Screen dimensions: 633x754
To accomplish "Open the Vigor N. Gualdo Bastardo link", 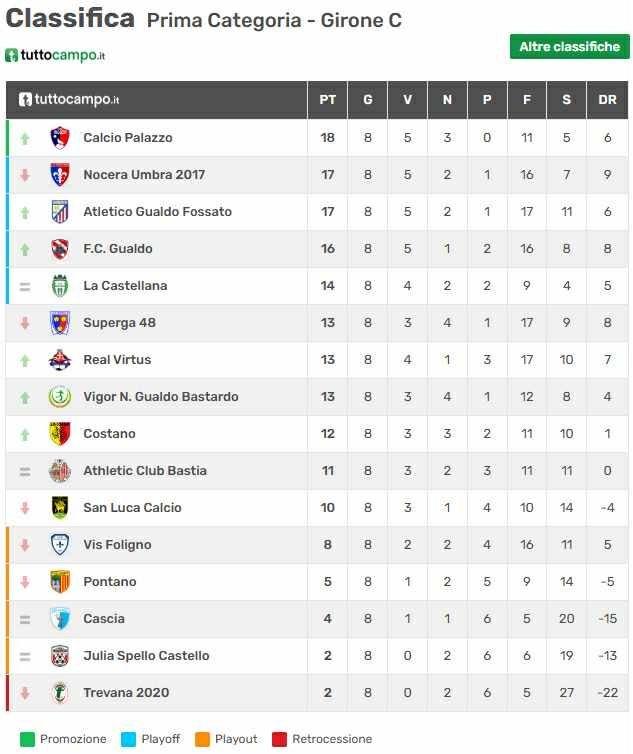I will [x=160, y=397].
